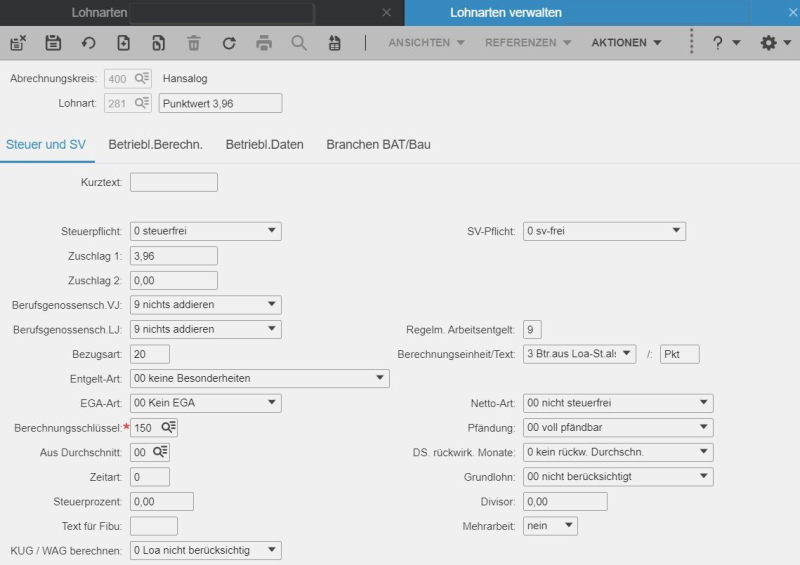Screen dimensions: 800x565
Task: Click the Regelm. Arbeitsentgelt field
Action: [x=532, y=329]
